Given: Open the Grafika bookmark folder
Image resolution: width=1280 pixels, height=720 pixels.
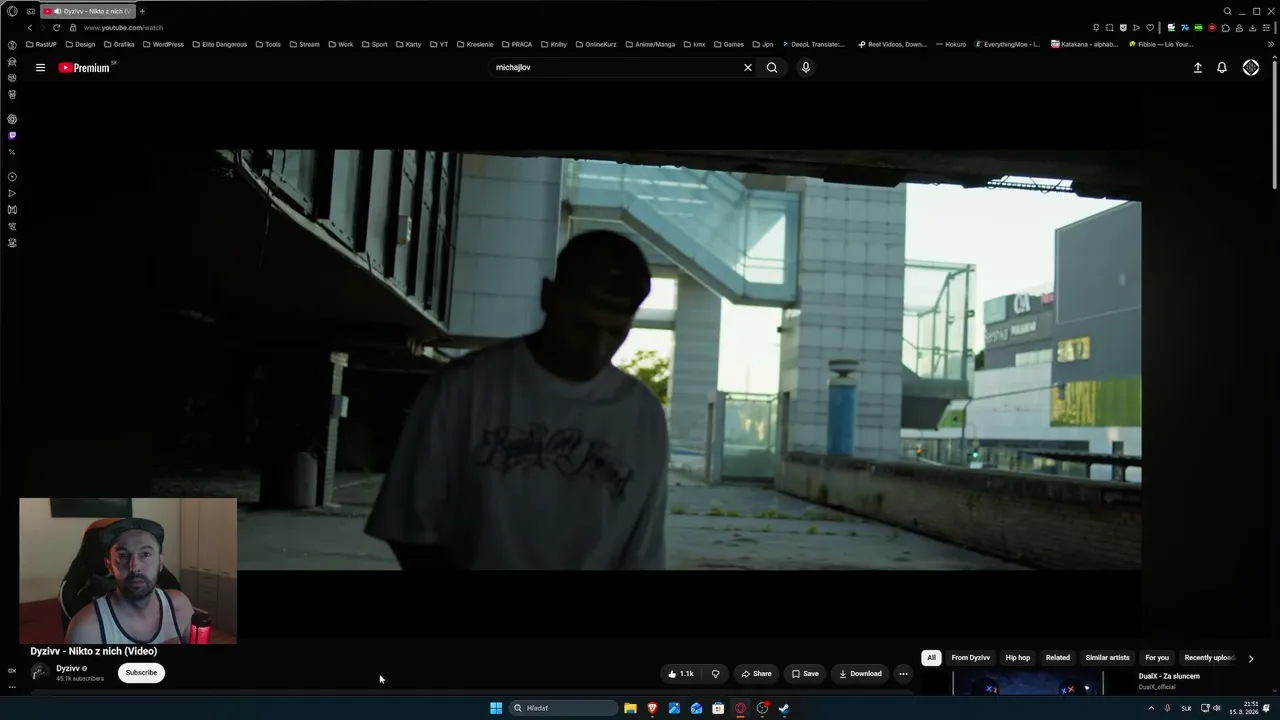Looking at the screenshot, I should coord(119,44).
